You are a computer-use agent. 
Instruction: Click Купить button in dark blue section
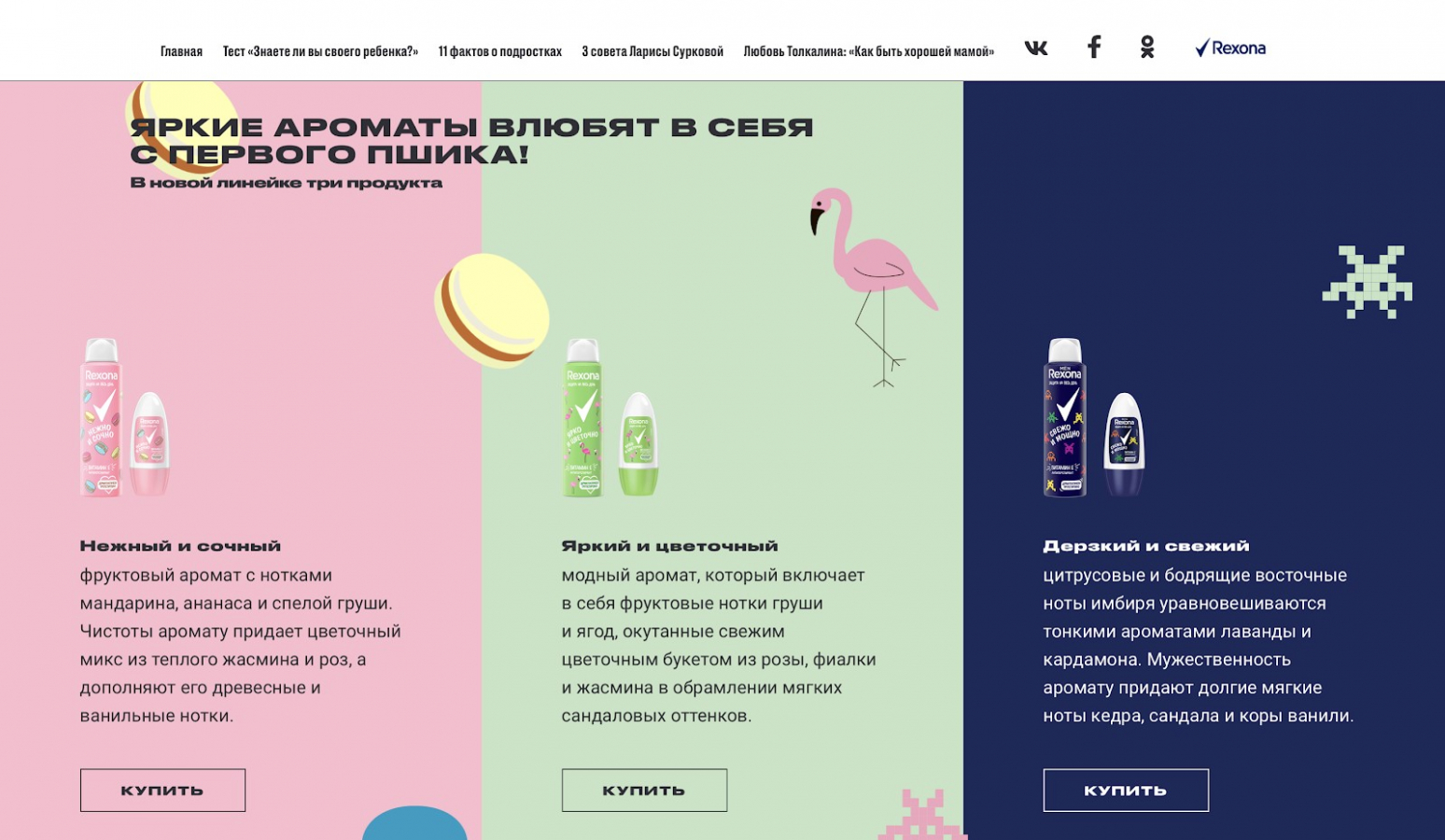tap(1126, 790)
